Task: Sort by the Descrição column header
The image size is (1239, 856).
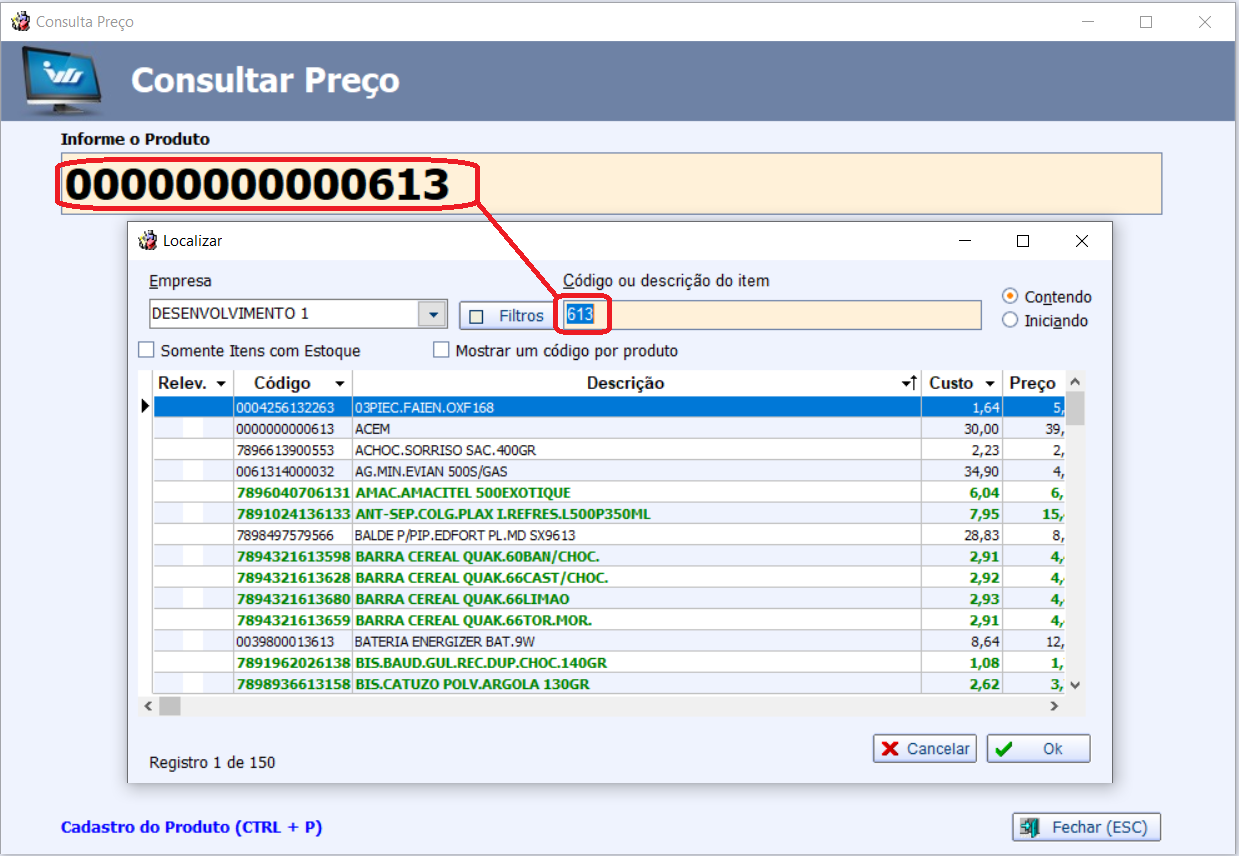Action: (625, 383)
